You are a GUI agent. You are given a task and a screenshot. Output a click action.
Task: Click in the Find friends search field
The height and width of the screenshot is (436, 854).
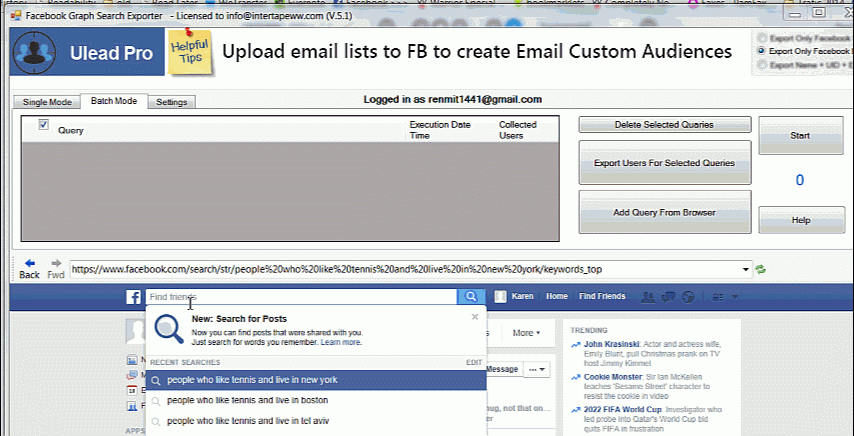(x=301, y=297)
